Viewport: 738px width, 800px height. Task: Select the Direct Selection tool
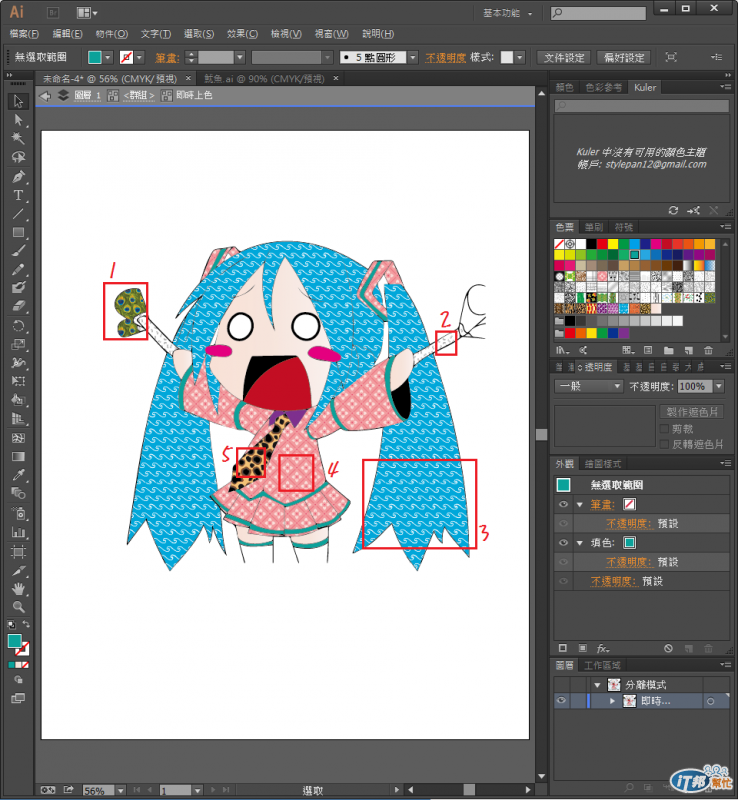point(18,120)
